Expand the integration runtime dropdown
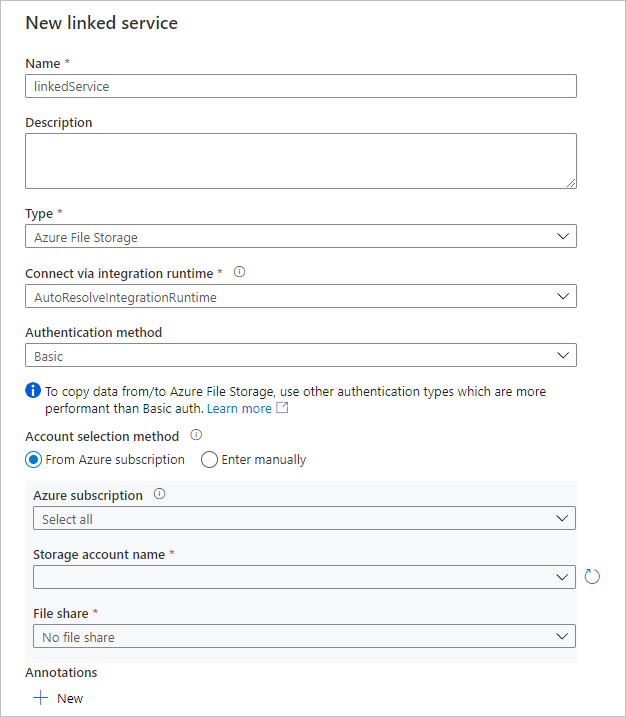The image size is (626, 717). point(300,297)
